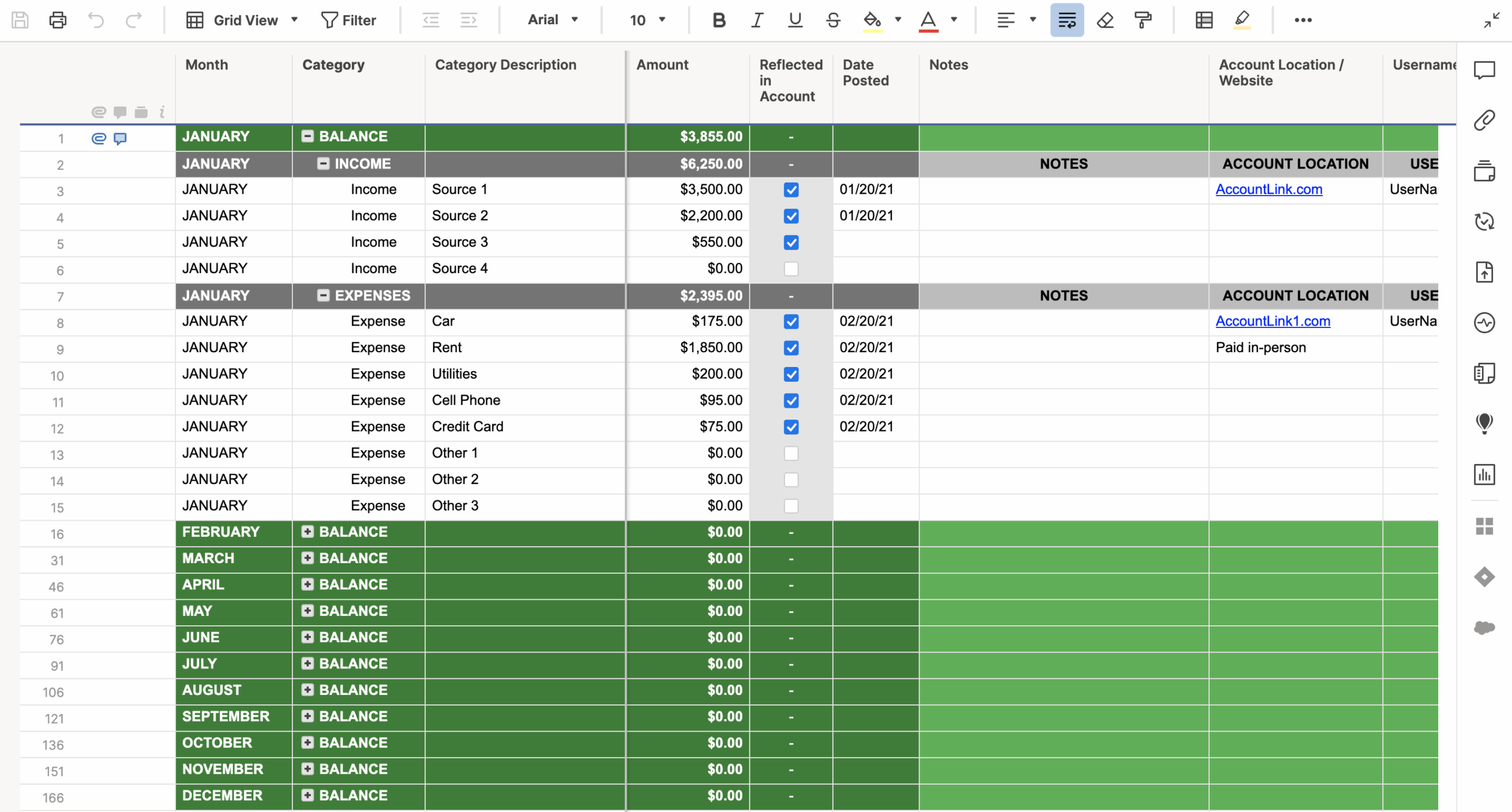Image resolution: width=1512 pixels, height=812 pixels.
Task: Uncheck Reflected in Account for Source 1
Action: 791,190
